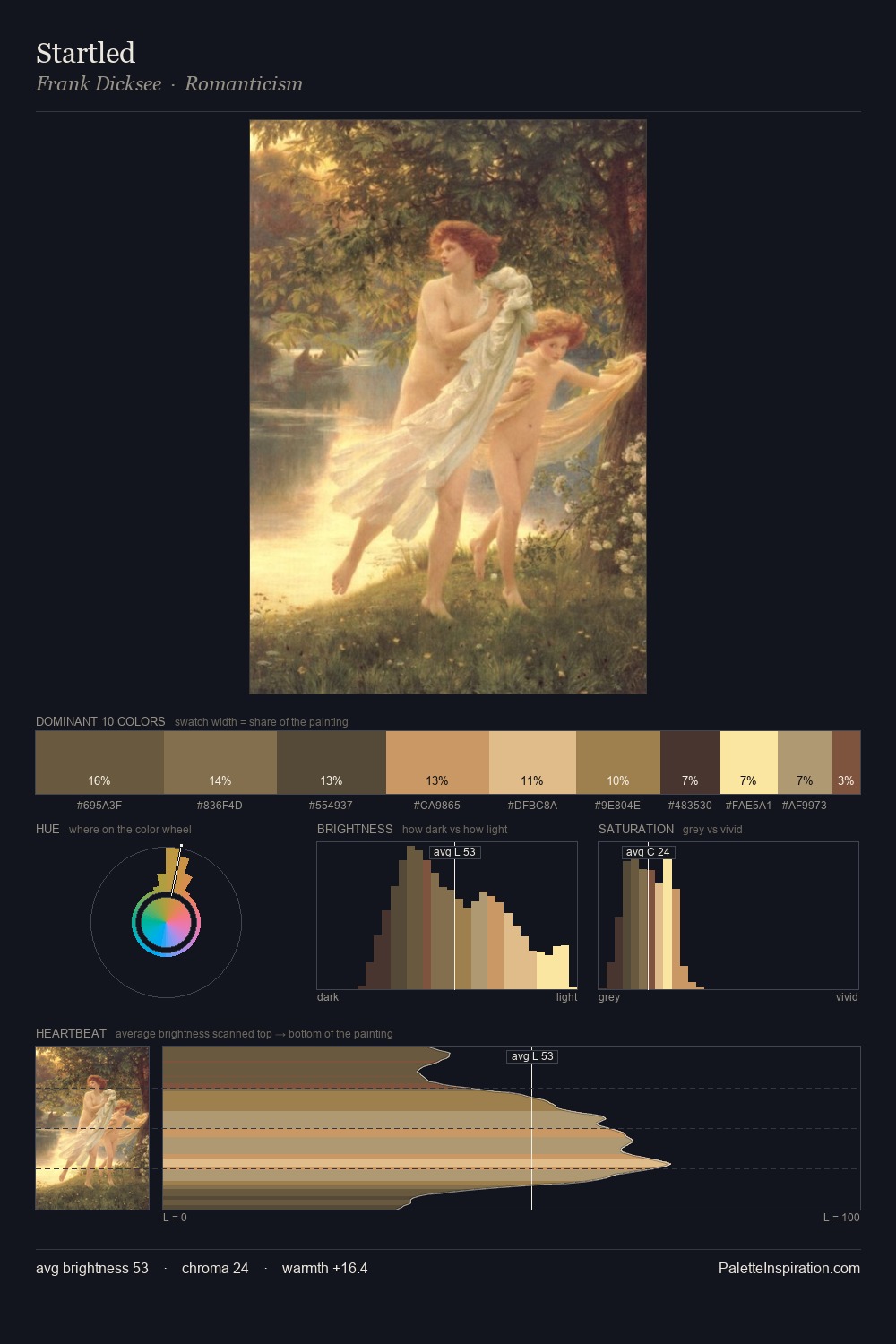The image size is (896, 1344).
Task: Click the #CA9865 tan swatch
Action: click(x=437, y=762)
